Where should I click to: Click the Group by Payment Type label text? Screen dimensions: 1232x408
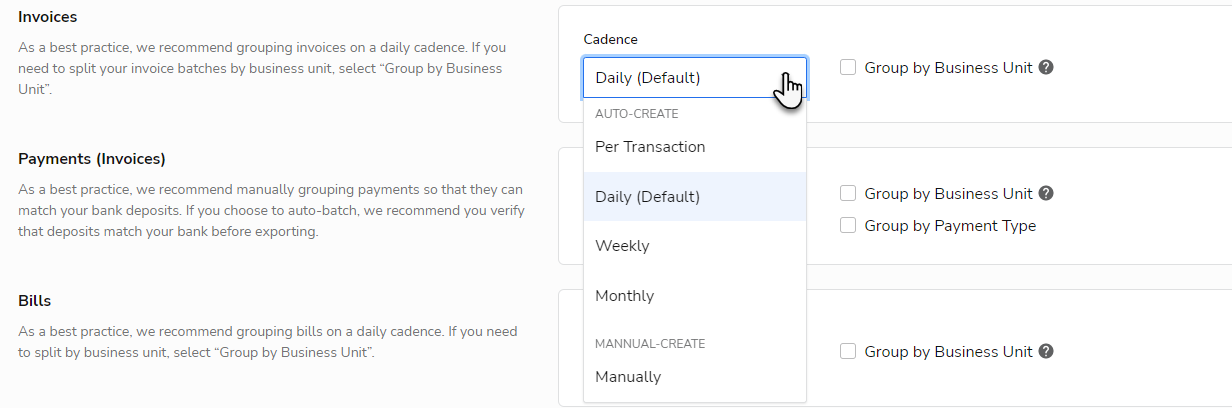[x=950, y=226]
